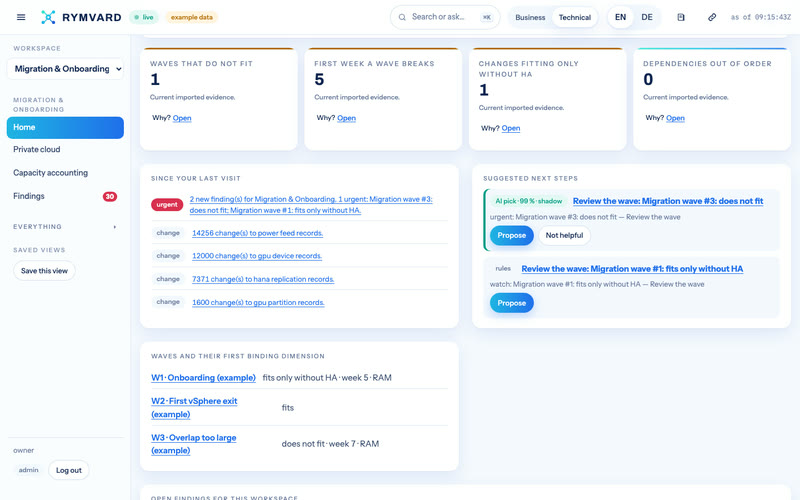This screenshot has width=800, height=500.
Task: Click the urgent red tag
Action: (x=167, y=205)
